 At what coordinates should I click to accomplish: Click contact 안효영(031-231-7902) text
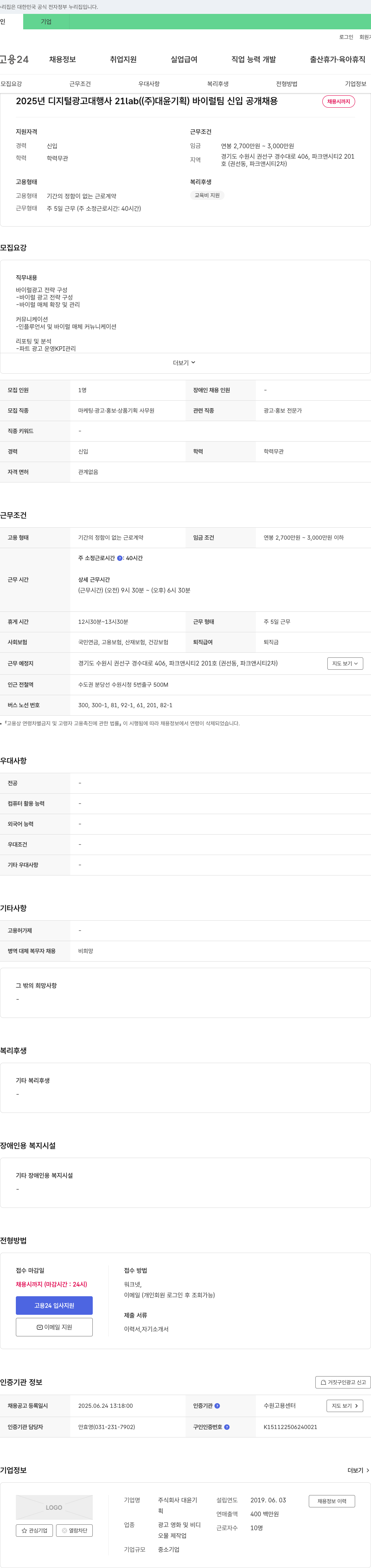point(107,1427)
